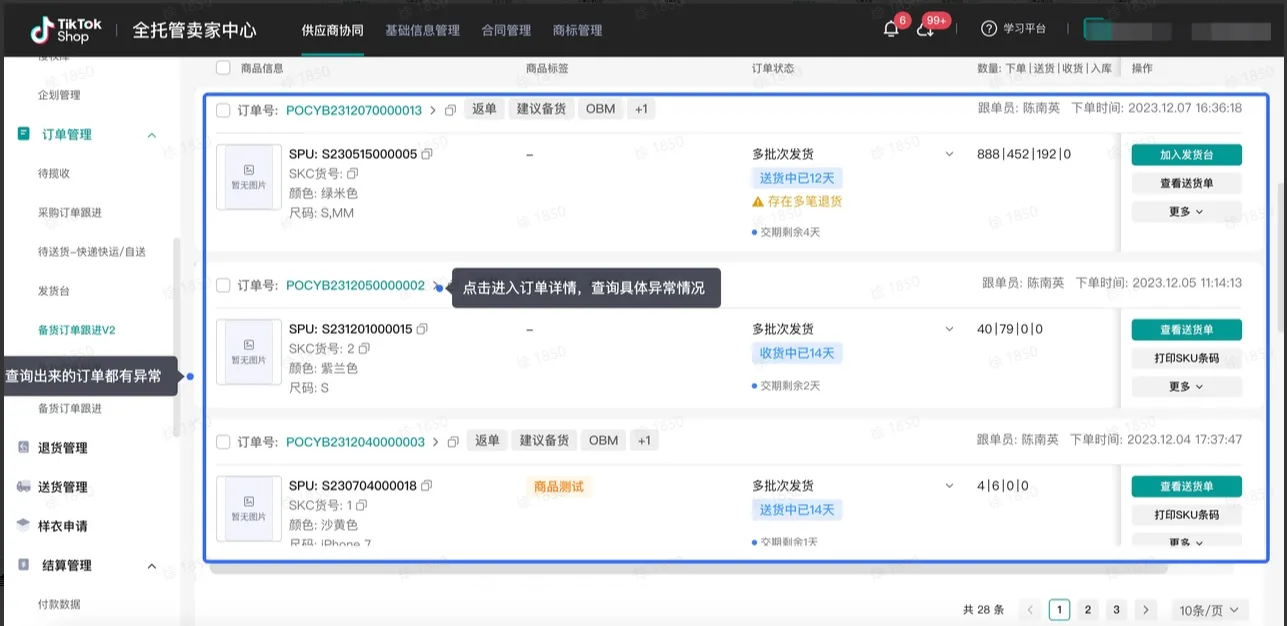Check order POCYB2312050000002 checkbox
The width and height of the screenshot is (1287, 626).
click(223, 286)
